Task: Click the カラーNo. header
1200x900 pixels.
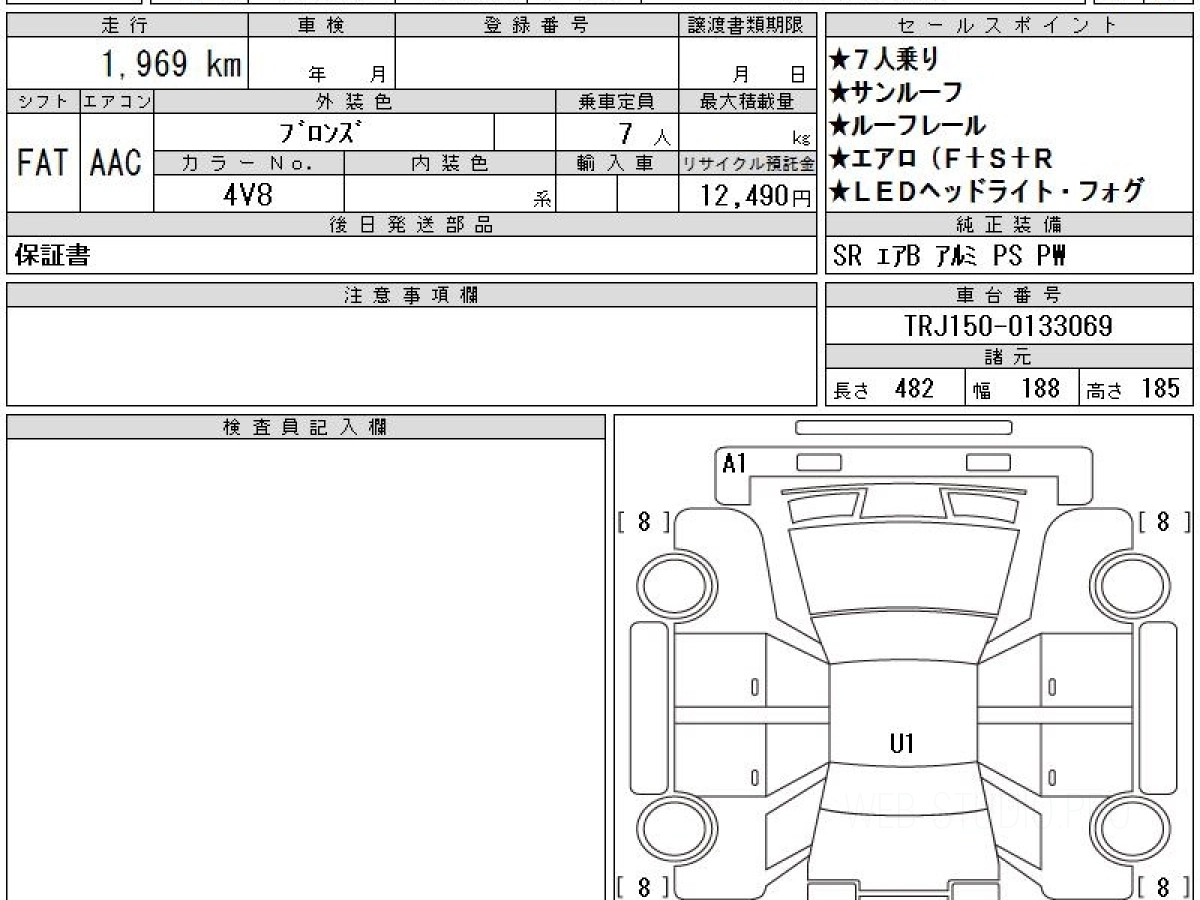Action: pyautogui.click(x=249, y=163)
